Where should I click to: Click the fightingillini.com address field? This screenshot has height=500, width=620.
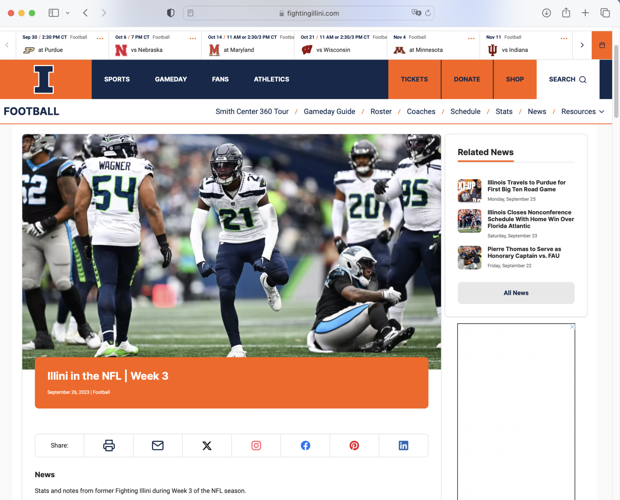(309, 13)
